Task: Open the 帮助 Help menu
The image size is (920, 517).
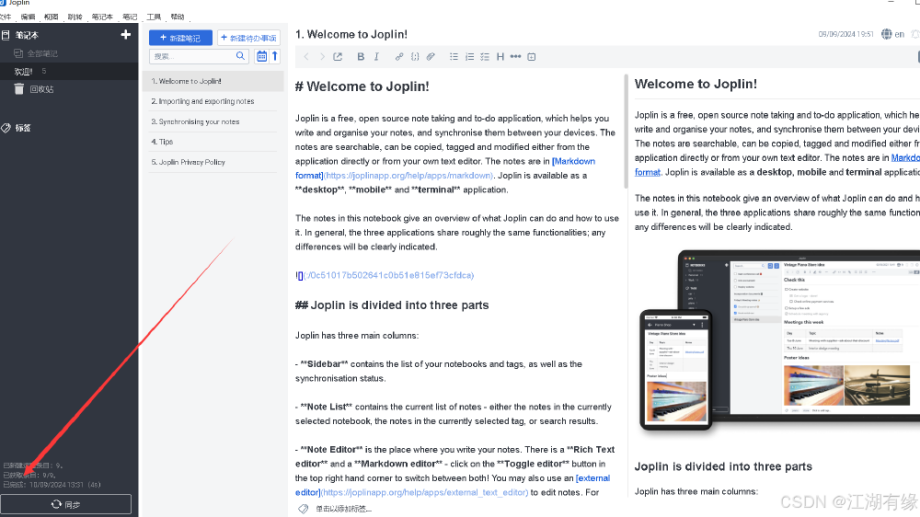Action: coord(177,17)
